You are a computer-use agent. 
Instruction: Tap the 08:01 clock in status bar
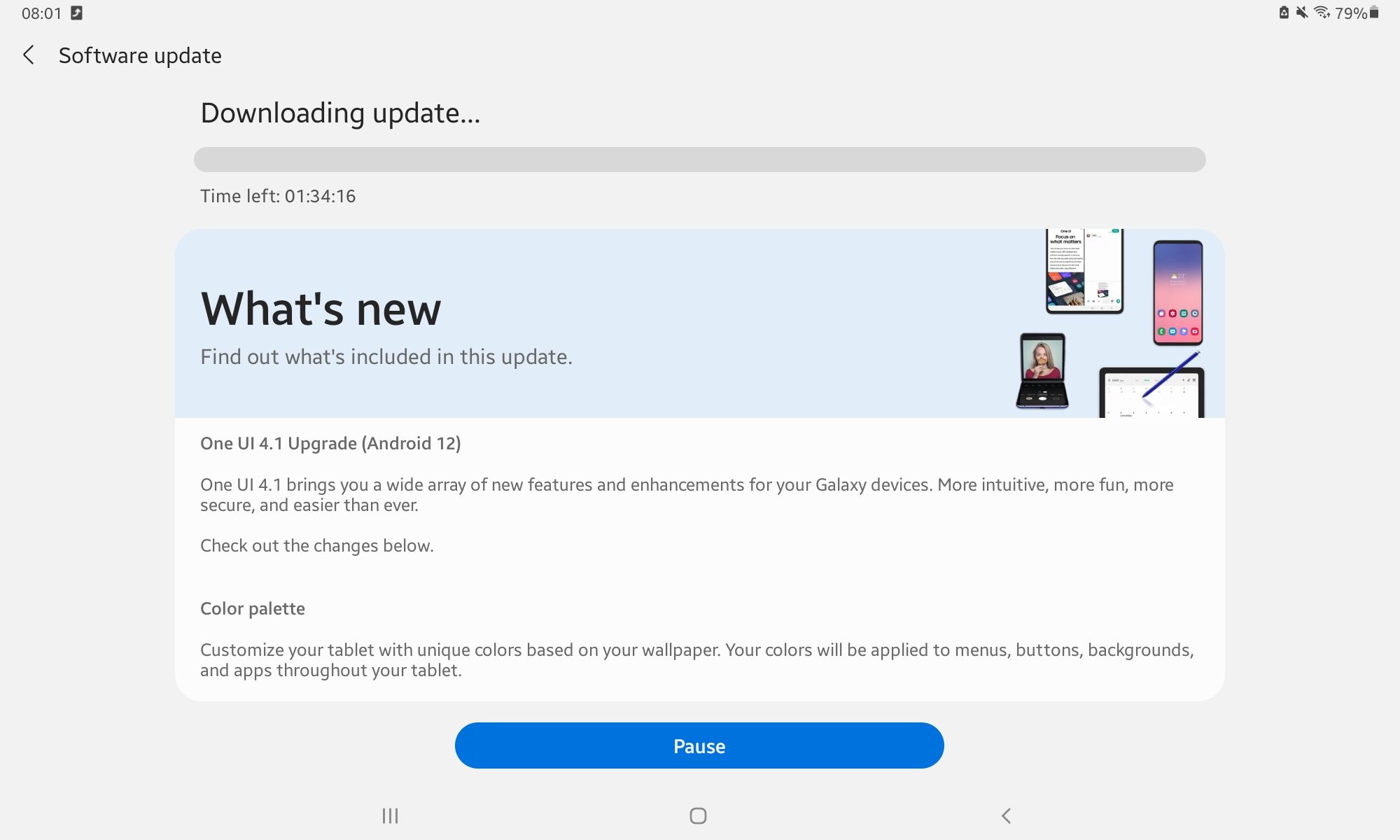tap(42, 13)
